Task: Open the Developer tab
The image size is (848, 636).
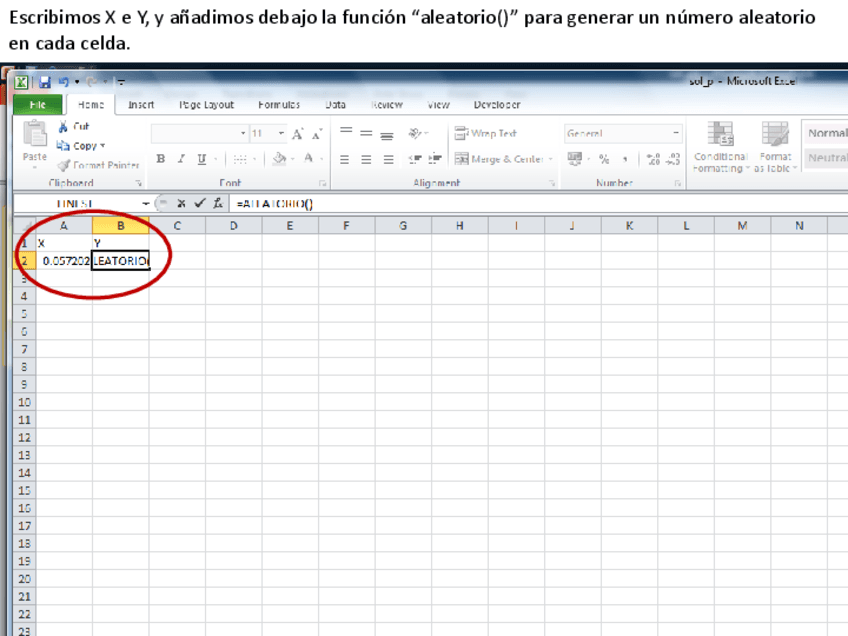Action: click(x=495, y=104)
